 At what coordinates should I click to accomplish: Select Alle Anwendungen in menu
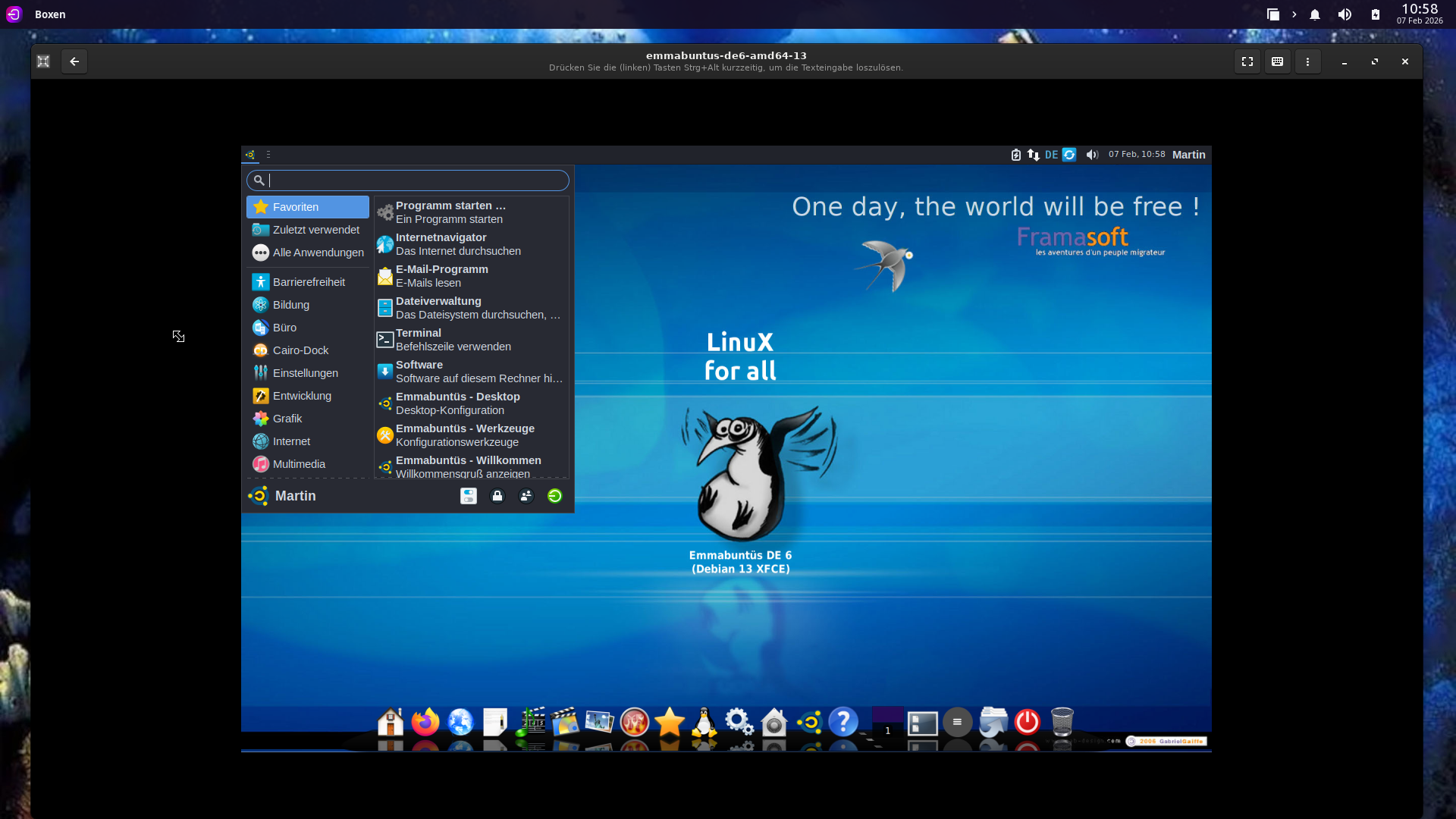tap(318, 253)
